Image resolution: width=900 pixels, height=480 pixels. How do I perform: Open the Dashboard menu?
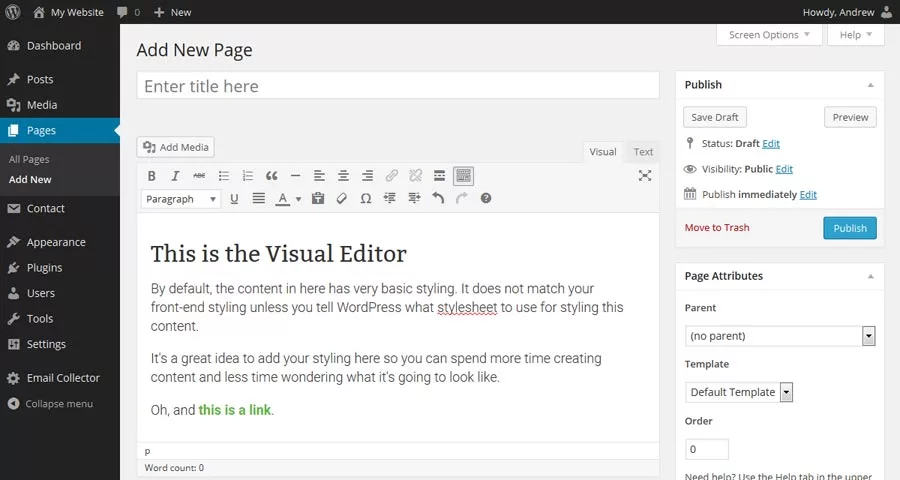60,45
